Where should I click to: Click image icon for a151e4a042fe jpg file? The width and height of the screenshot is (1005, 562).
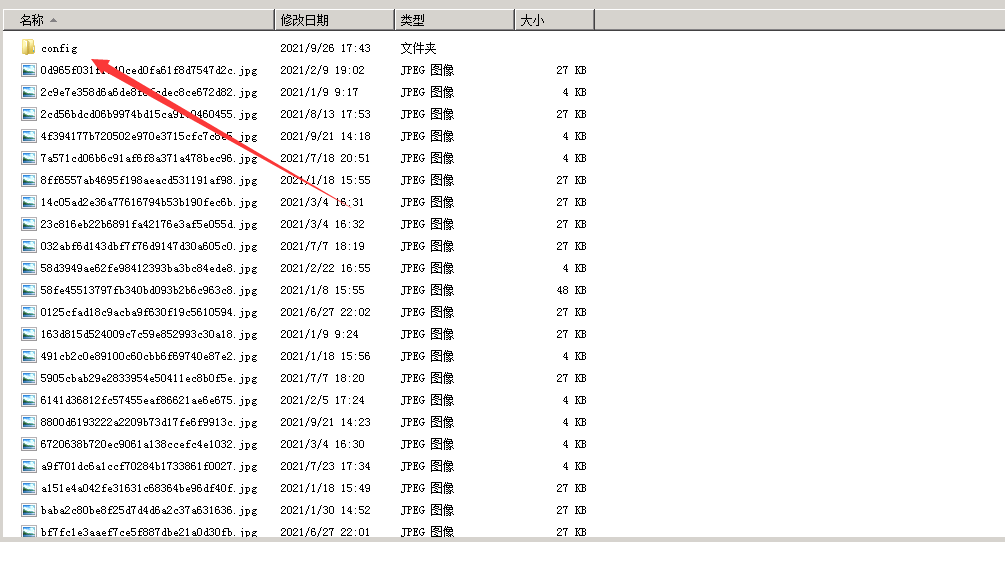(x=29, y=488)
